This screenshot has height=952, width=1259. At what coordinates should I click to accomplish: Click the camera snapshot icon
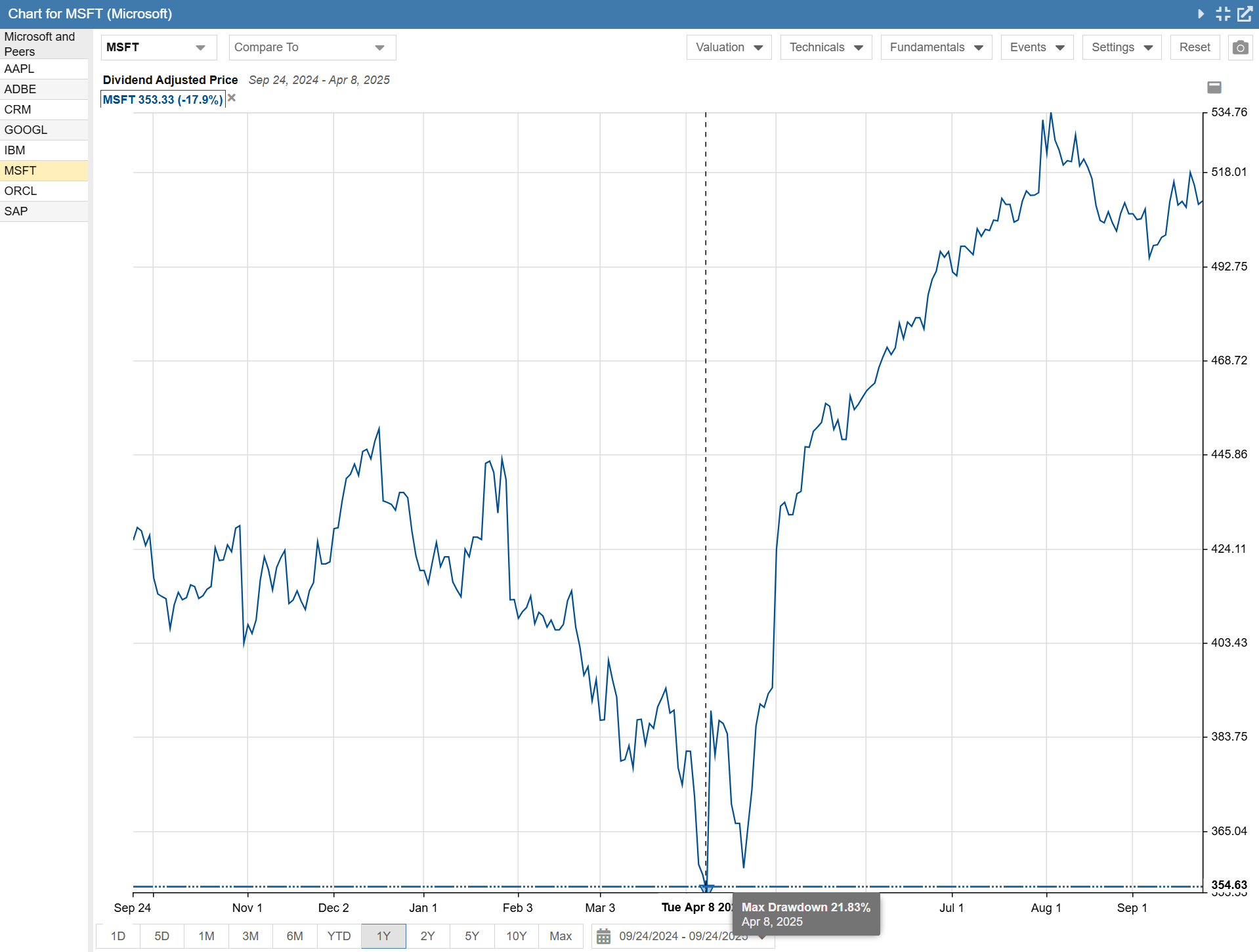(x=1240, y=48)
